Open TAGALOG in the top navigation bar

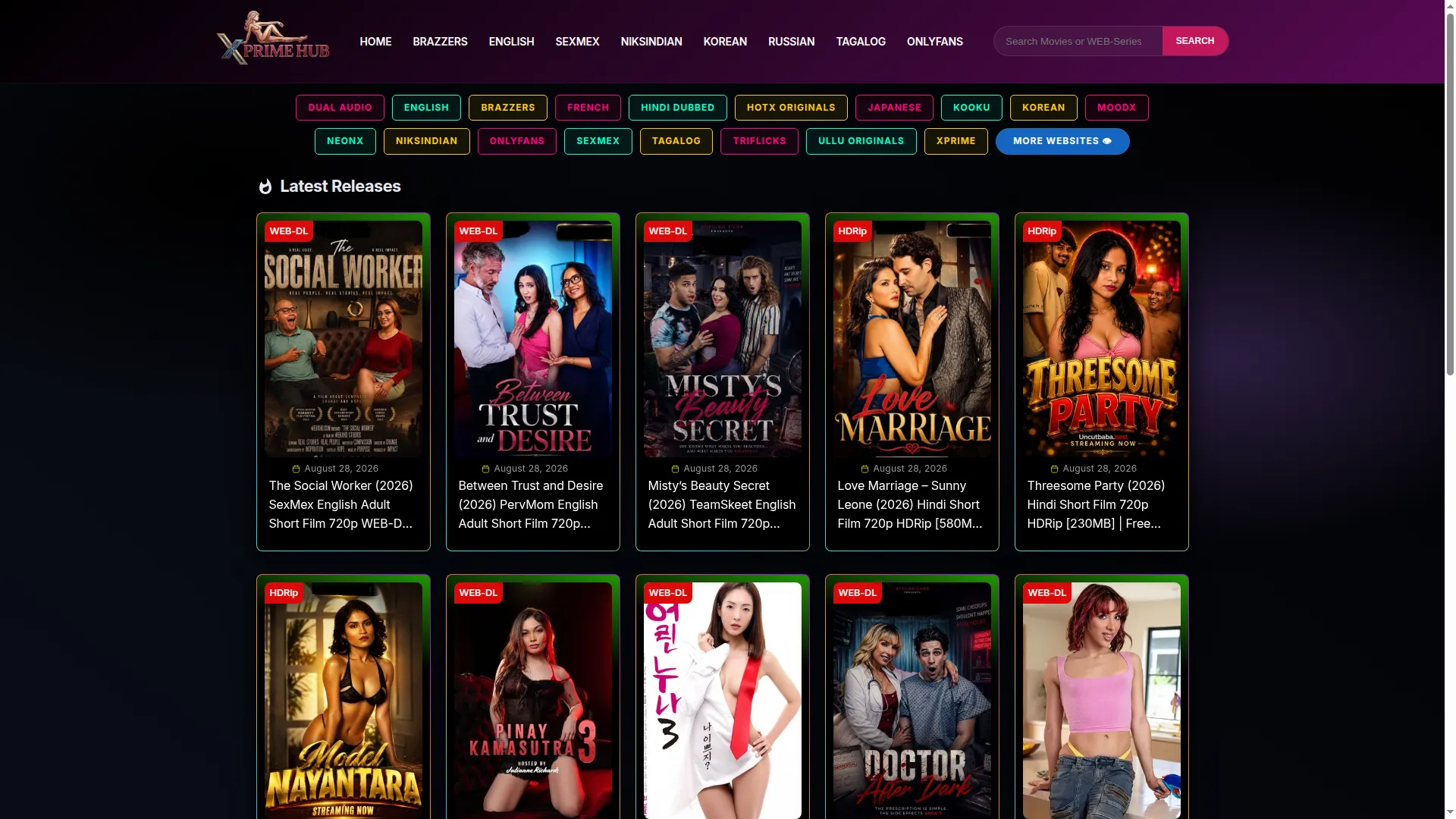pos(861,42)
